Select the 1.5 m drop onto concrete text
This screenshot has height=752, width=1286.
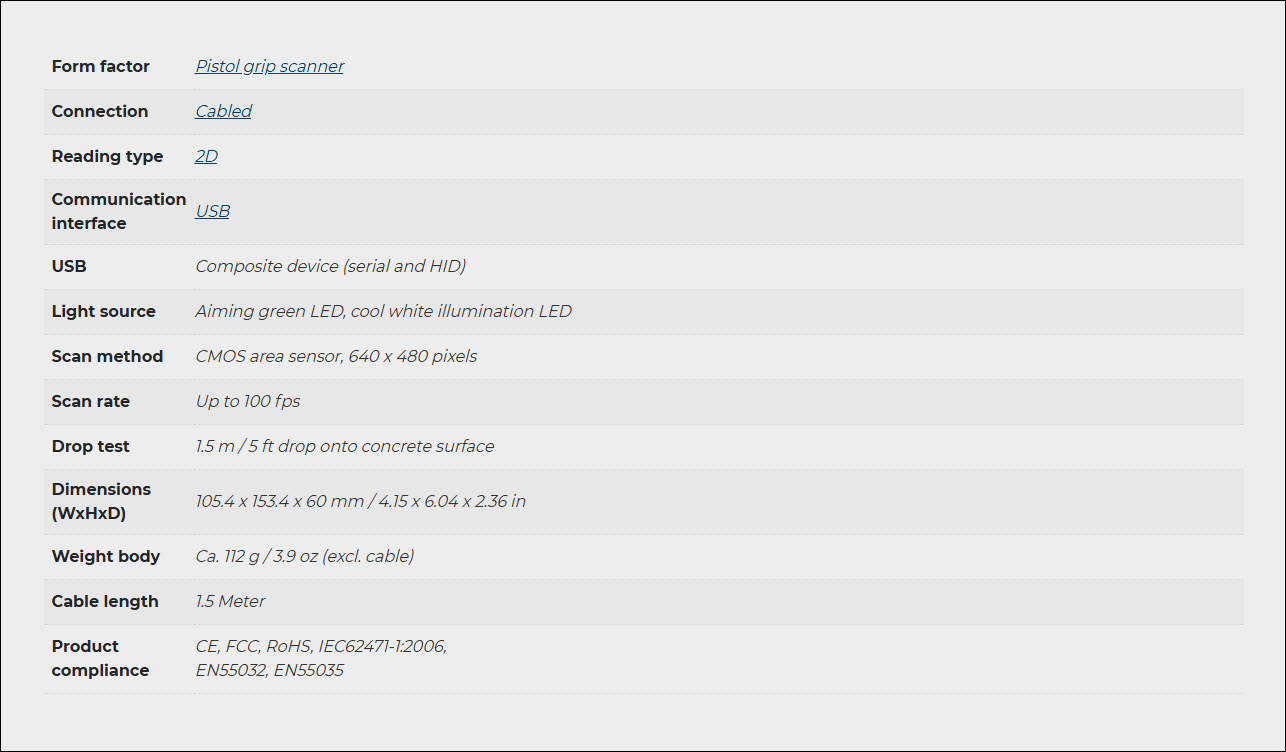click(x=344, y=446)
